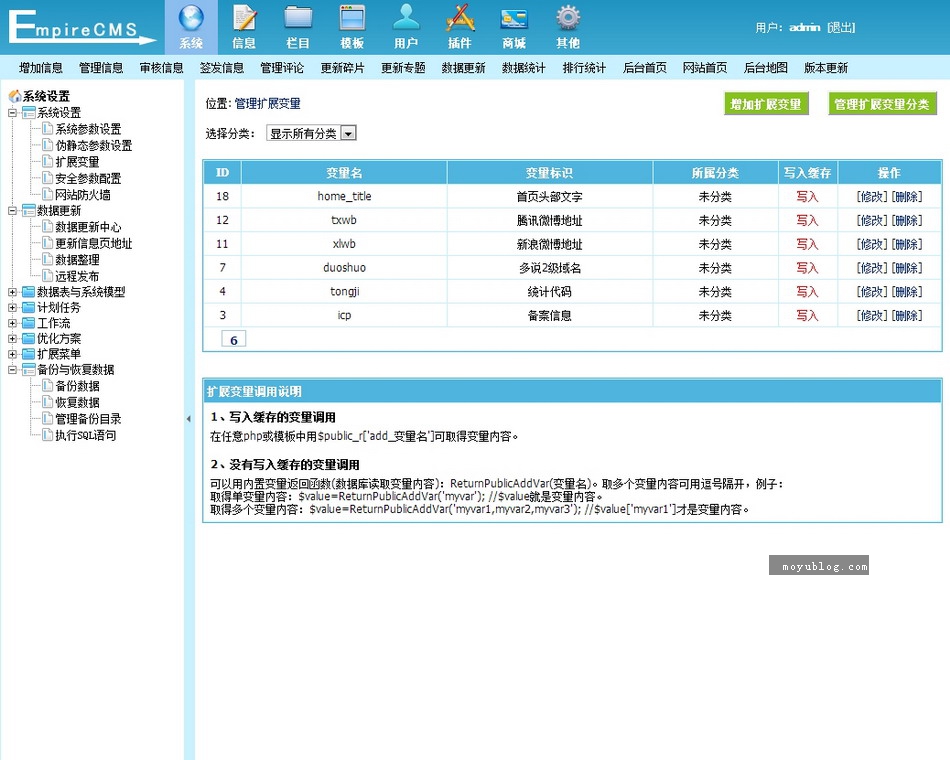Click the EmpireCMS logo

pyautogui.click(x=82, y=27)
